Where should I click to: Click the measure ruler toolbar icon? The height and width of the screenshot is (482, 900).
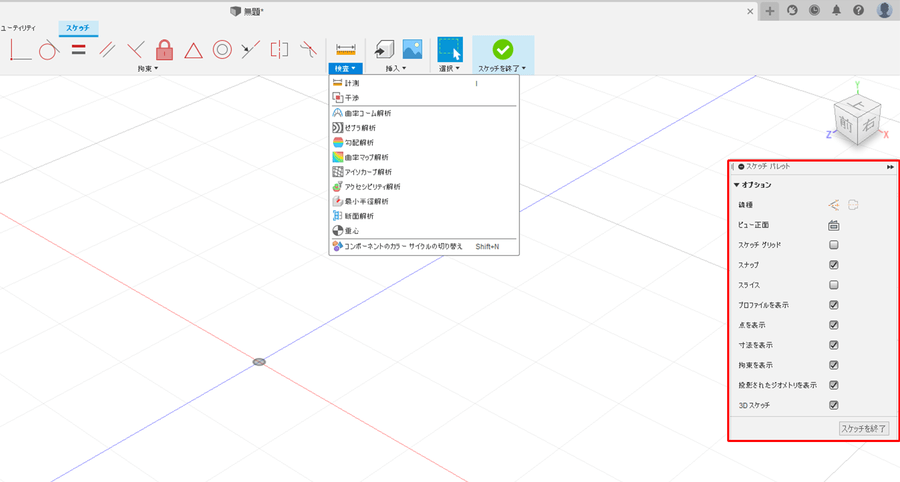click(x=346, y=50)
